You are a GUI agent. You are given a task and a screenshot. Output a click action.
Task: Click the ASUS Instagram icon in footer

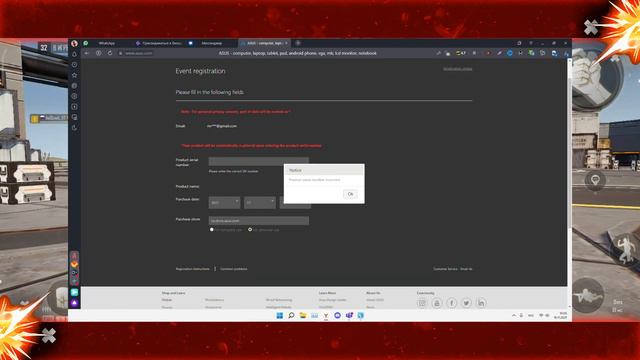coord(422,303)
